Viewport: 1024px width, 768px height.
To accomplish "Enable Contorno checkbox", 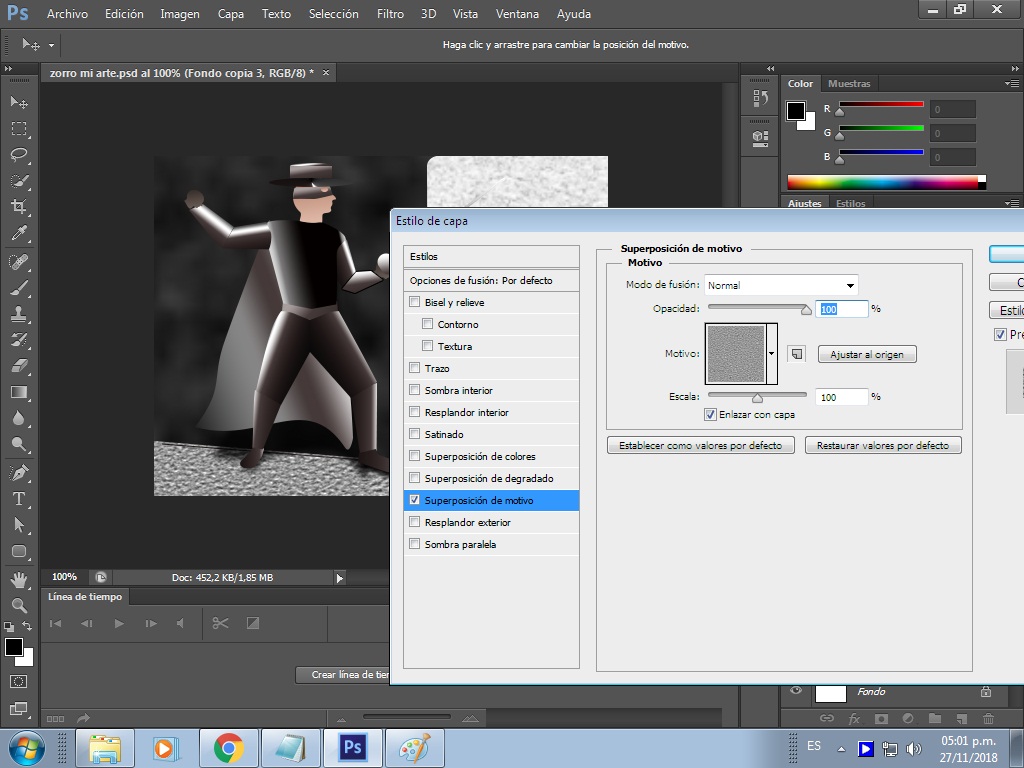I will [427, 323].
